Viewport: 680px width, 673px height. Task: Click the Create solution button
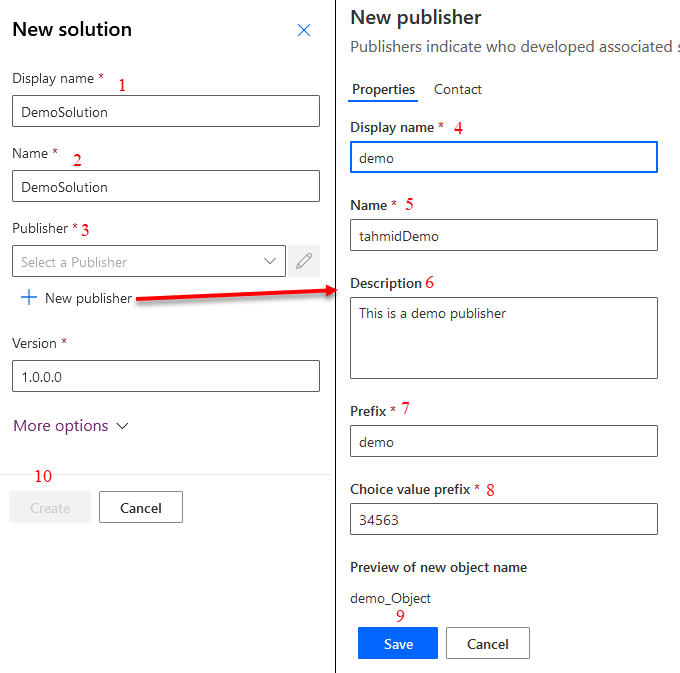tap(50, 508)
